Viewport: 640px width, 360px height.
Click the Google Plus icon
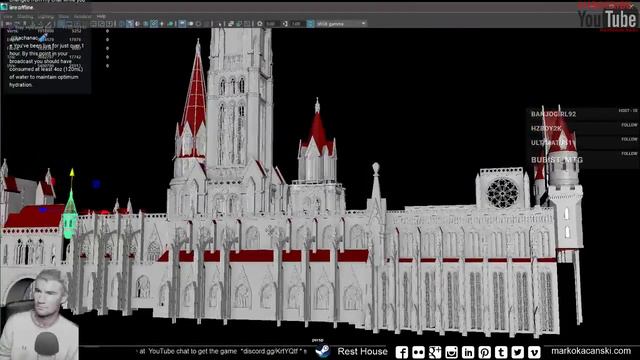[435, 352]
